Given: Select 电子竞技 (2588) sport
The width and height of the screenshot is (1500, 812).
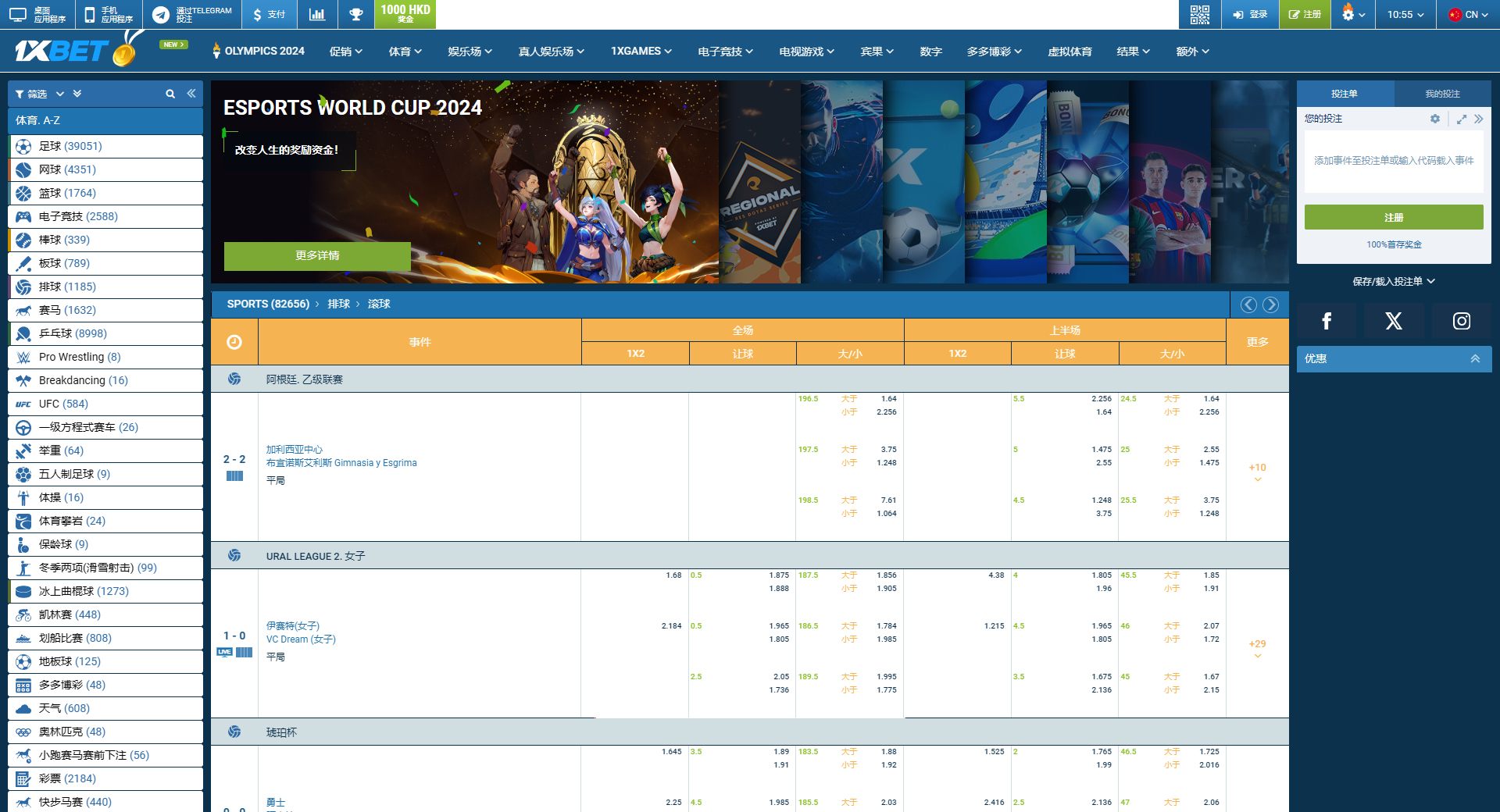Looking at the screenshot, I should (105, 216).
